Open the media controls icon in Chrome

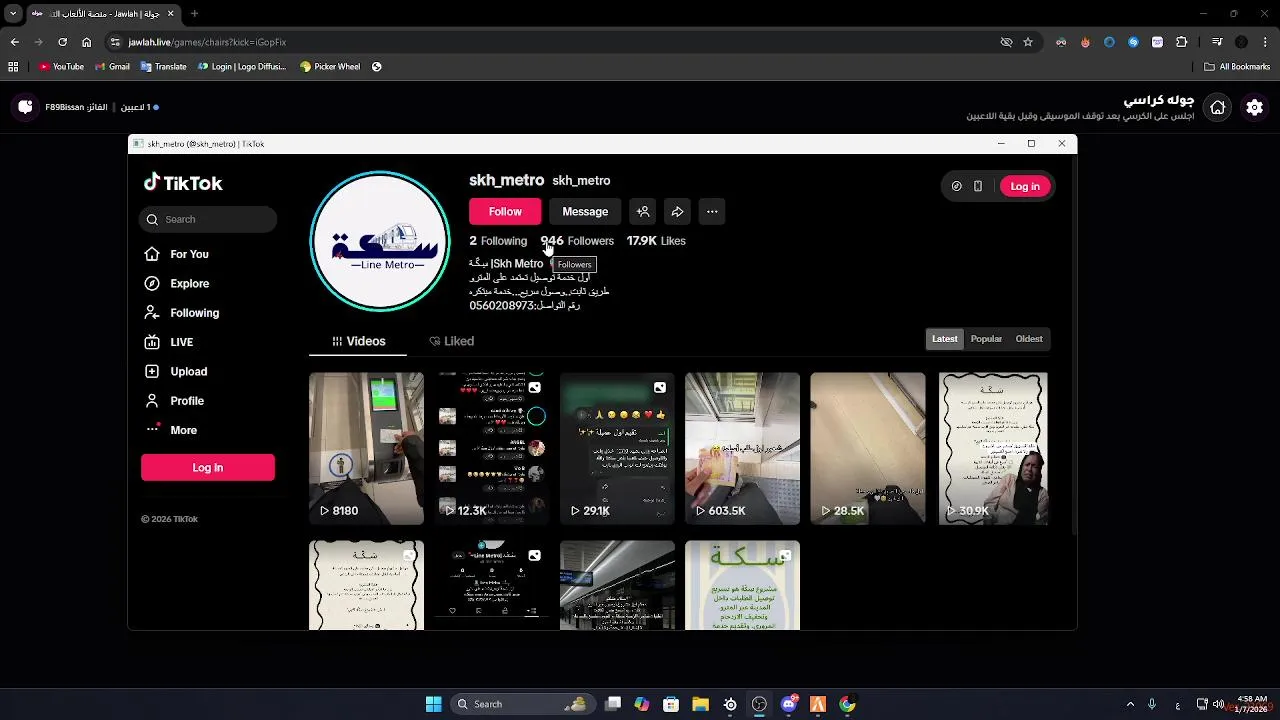pyautogui.click(x=1217, y=42)
